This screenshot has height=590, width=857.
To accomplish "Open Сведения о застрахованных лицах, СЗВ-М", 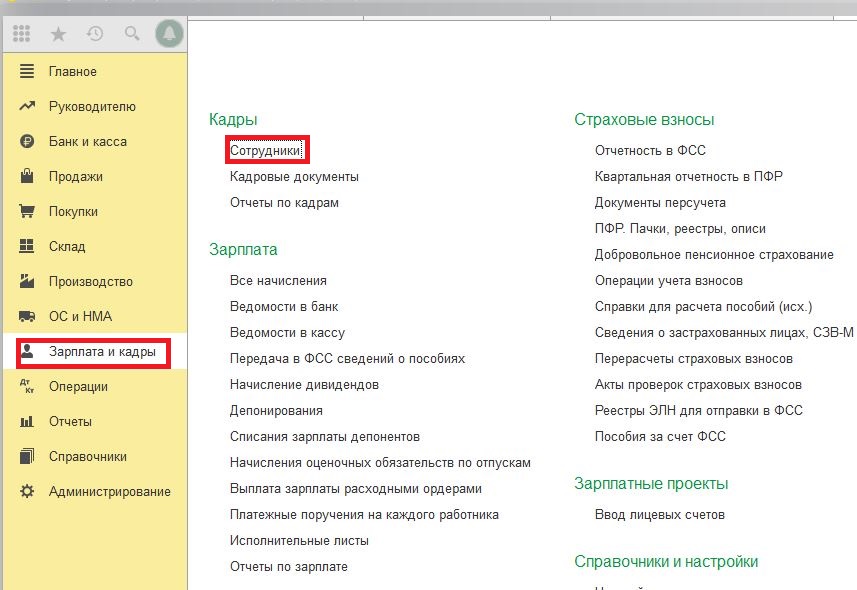I will (724, 332).
